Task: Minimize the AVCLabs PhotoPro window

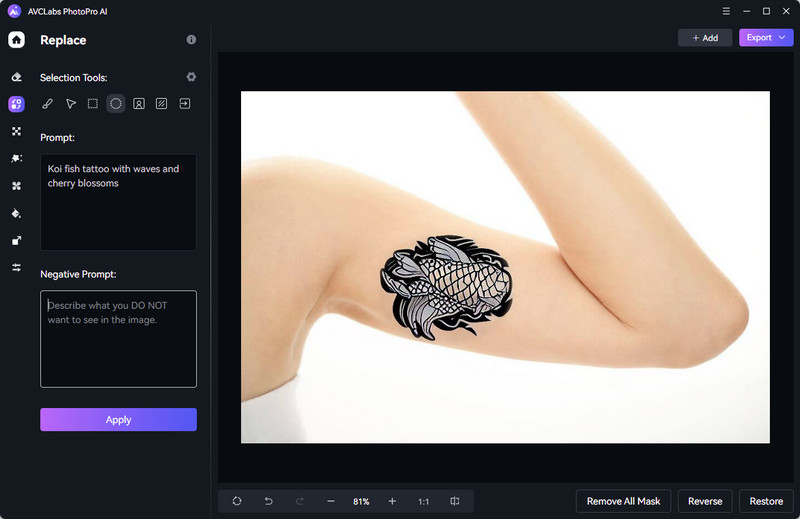Action: [x=746, y=11]
